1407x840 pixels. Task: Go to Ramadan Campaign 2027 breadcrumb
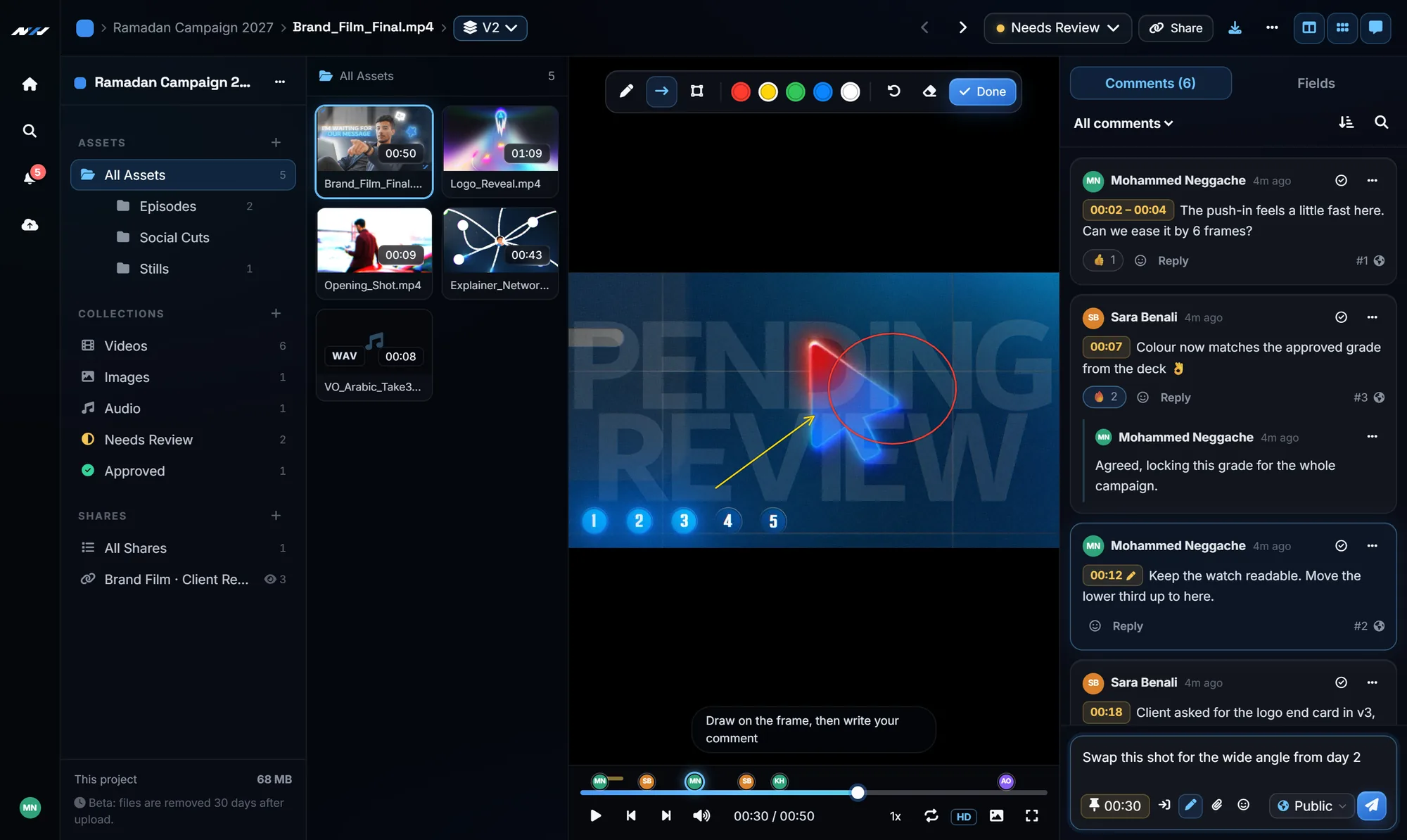click(x=193, y=27)
